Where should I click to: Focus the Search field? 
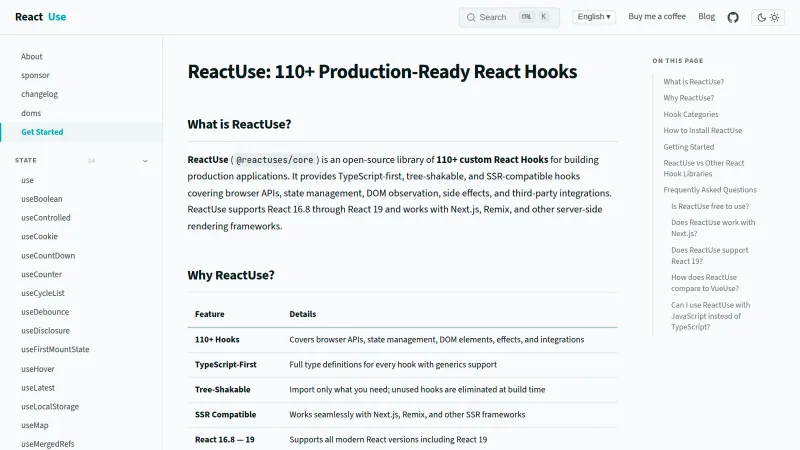[x=509, y=17]
